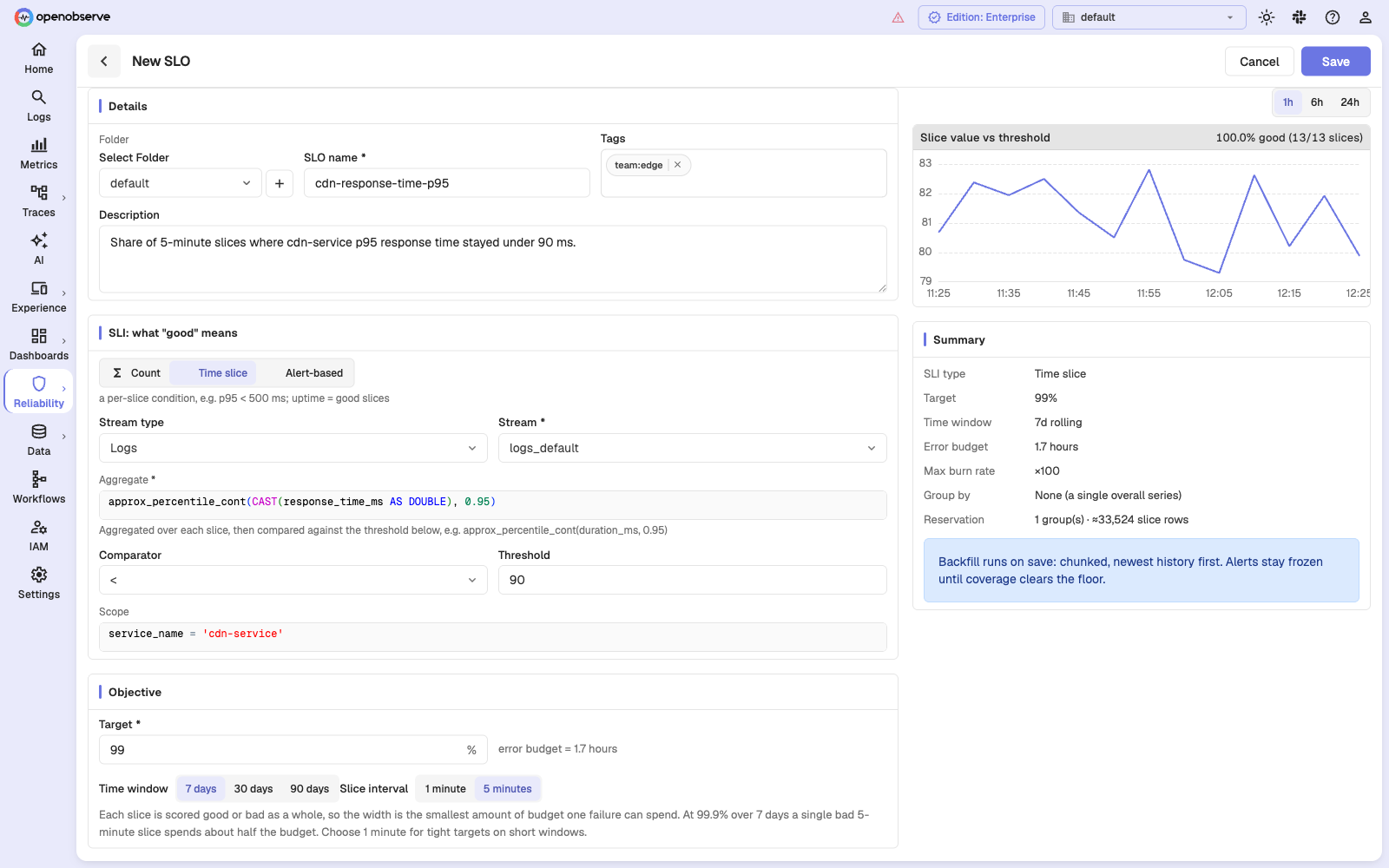Set slice interval to 1 minute

(x=445, y=789)
